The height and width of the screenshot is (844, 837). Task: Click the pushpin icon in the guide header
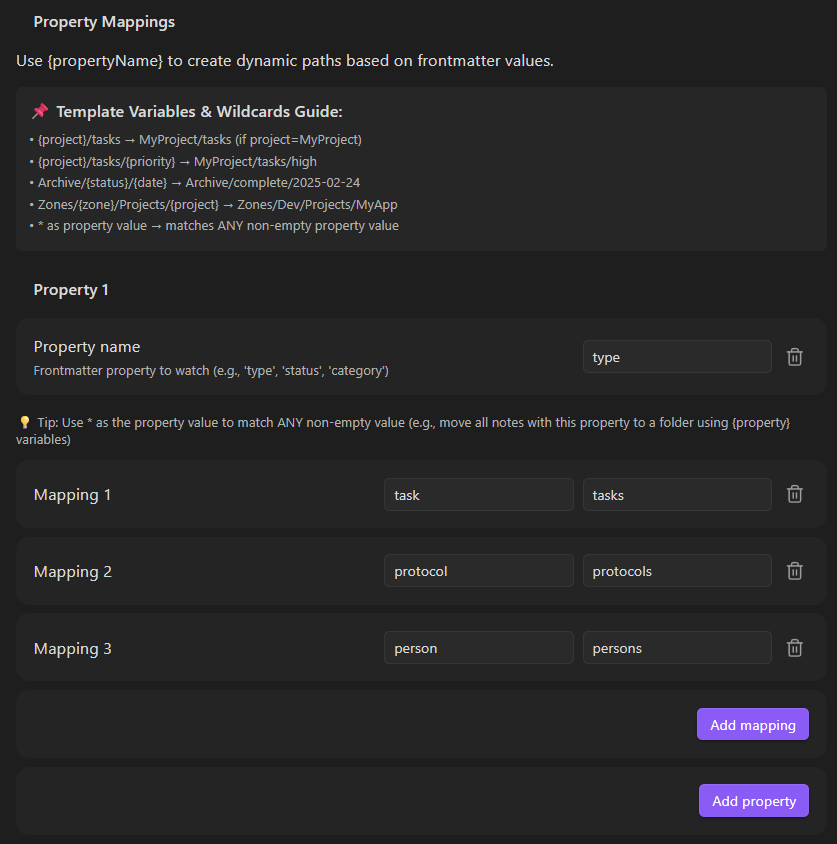[40, 111]
